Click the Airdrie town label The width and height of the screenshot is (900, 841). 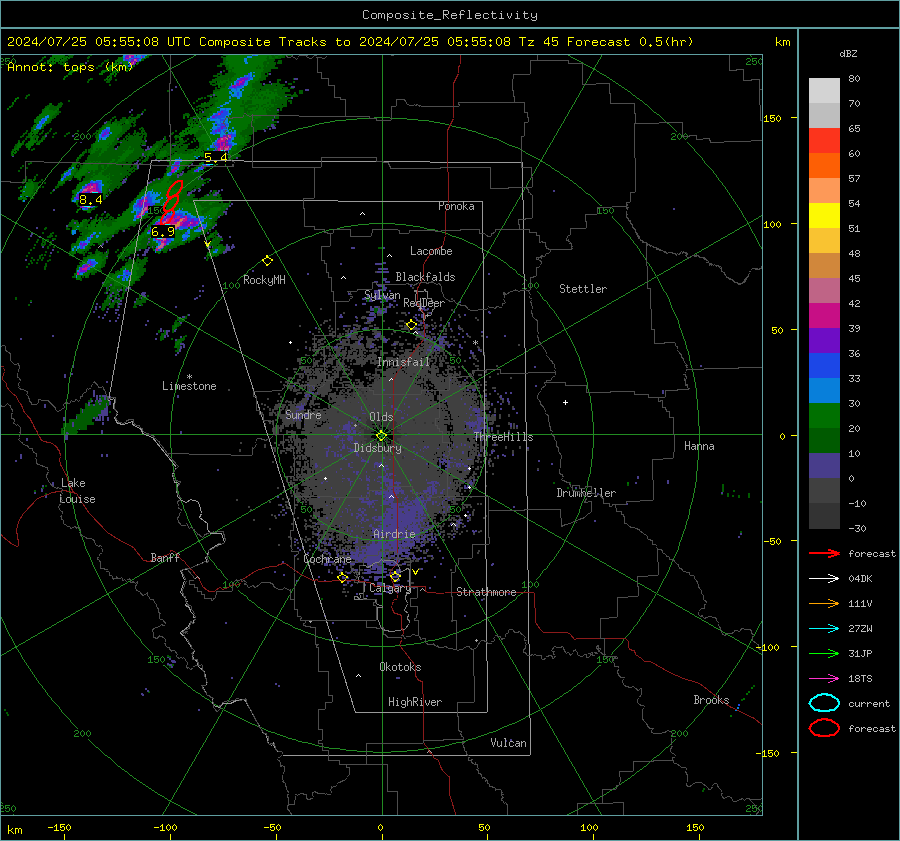(394, 534)
